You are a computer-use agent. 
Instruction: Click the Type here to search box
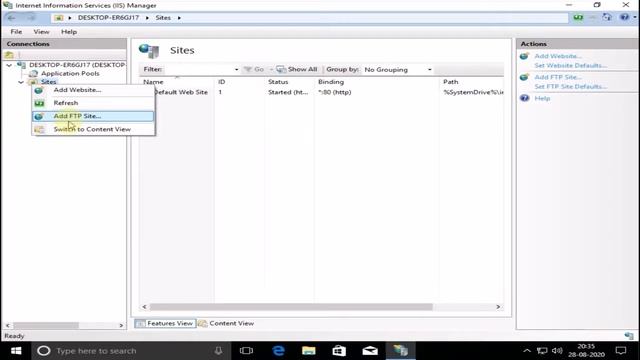click(x=131, y=351)
